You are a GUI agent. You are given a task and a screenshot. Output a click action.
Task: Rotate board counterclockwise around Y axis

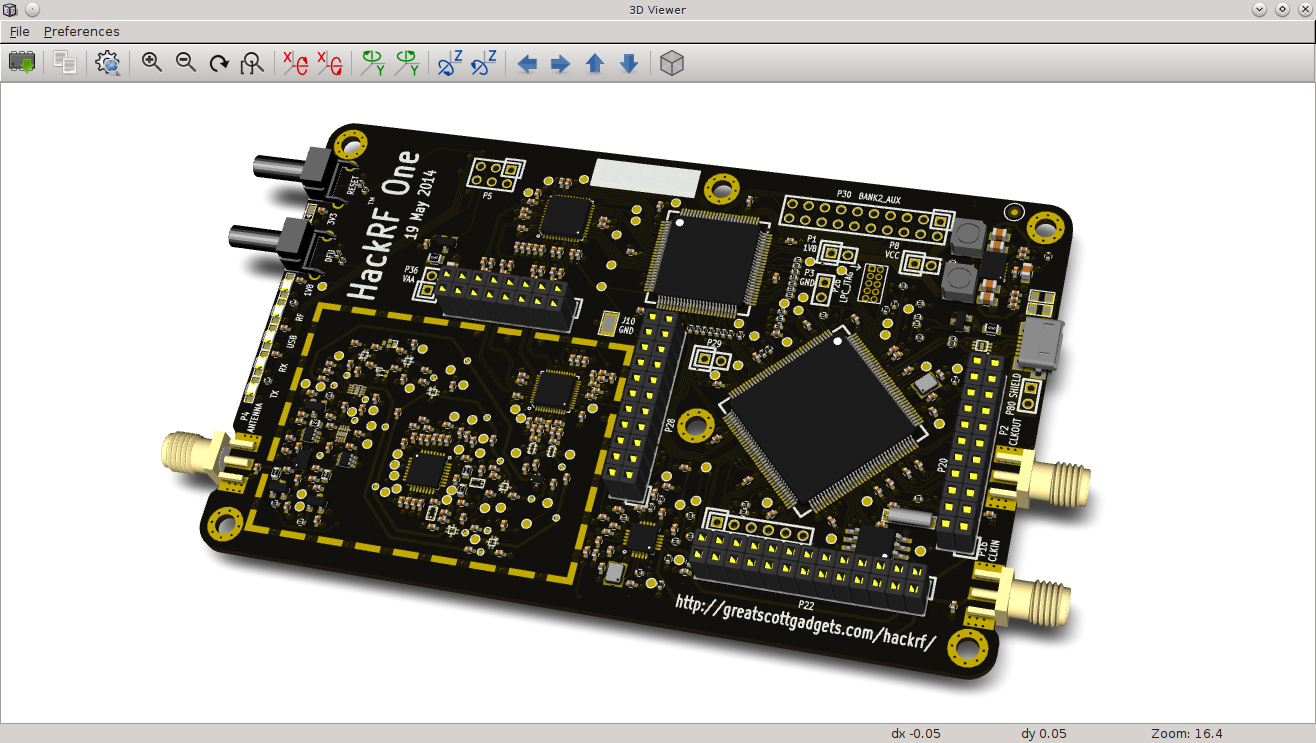tap(406, 63)
